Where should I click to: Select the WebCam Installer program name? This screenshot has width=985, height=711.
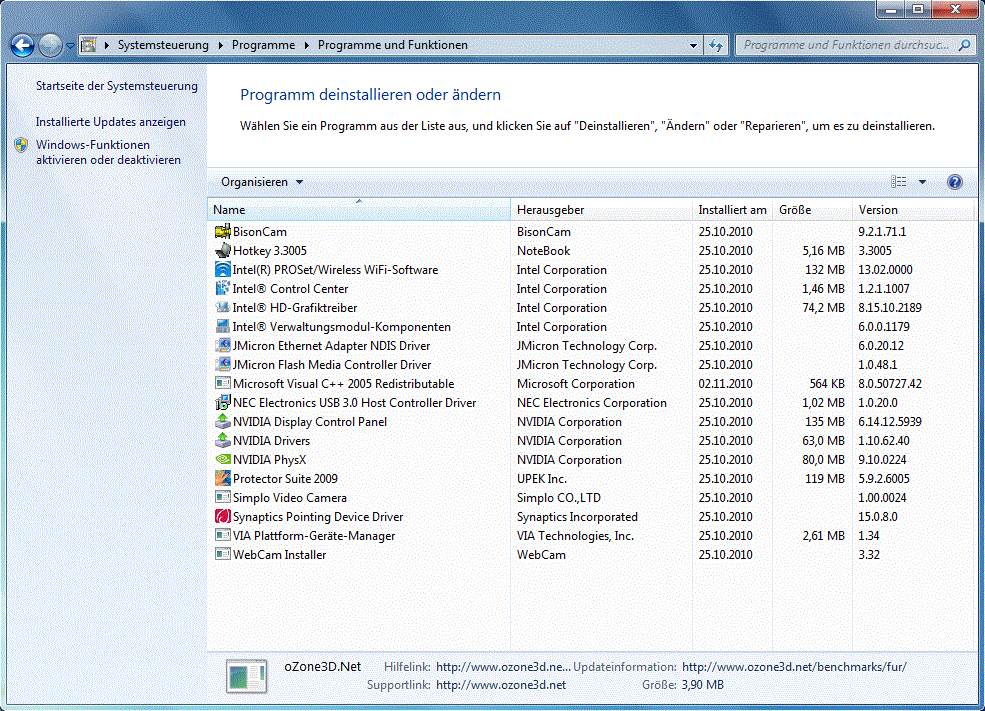[x=280, y=555]
